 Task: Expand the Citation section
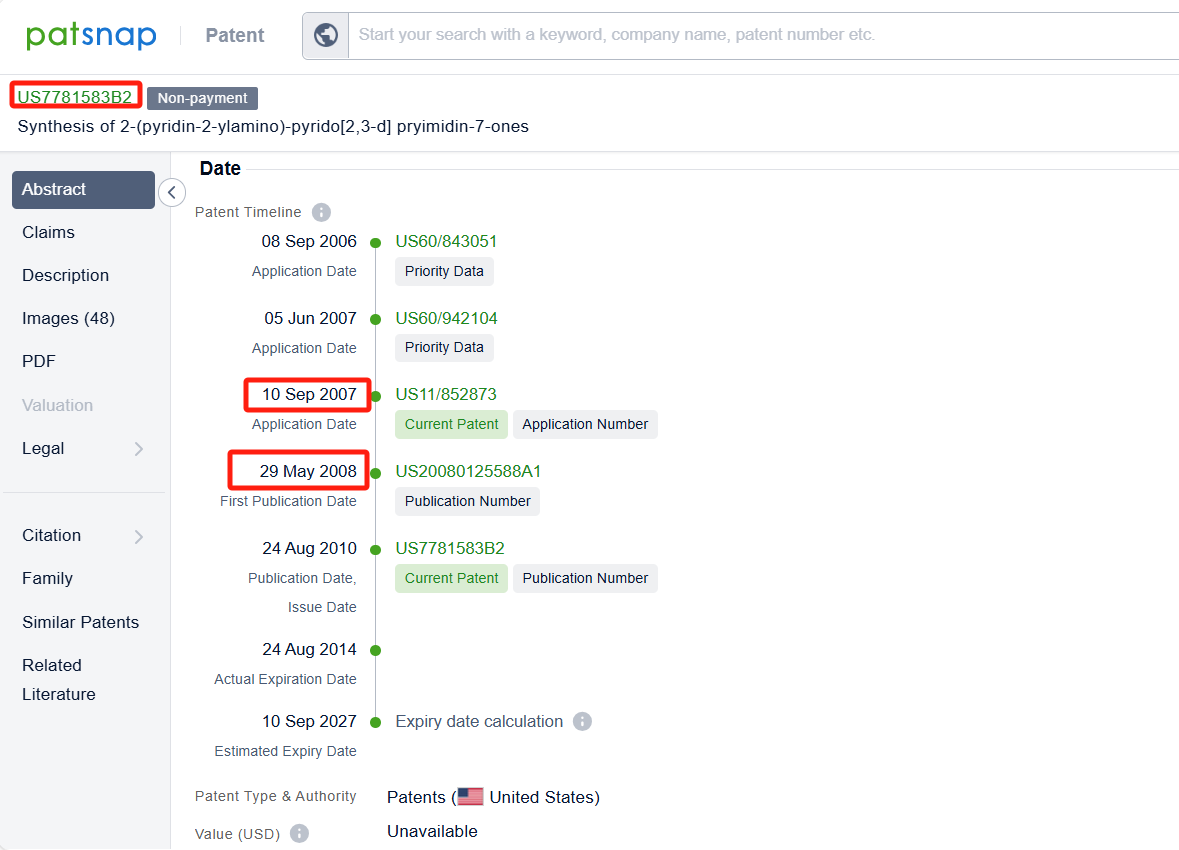138,536
